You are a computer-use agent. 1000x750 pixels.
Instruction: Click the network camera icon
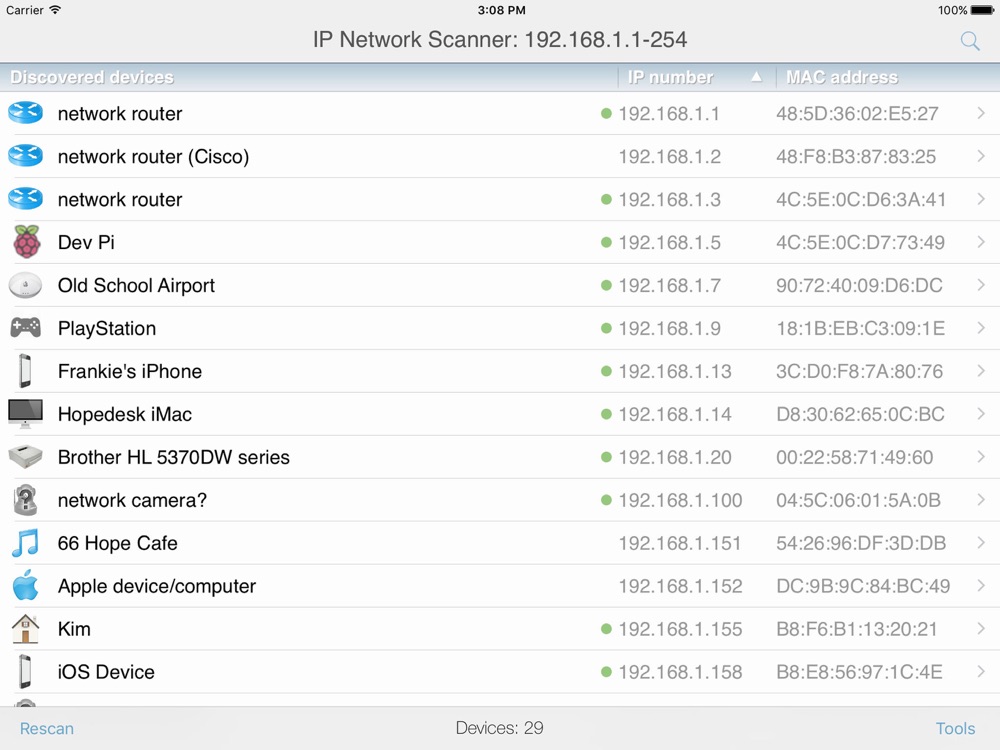pos(26,500)
